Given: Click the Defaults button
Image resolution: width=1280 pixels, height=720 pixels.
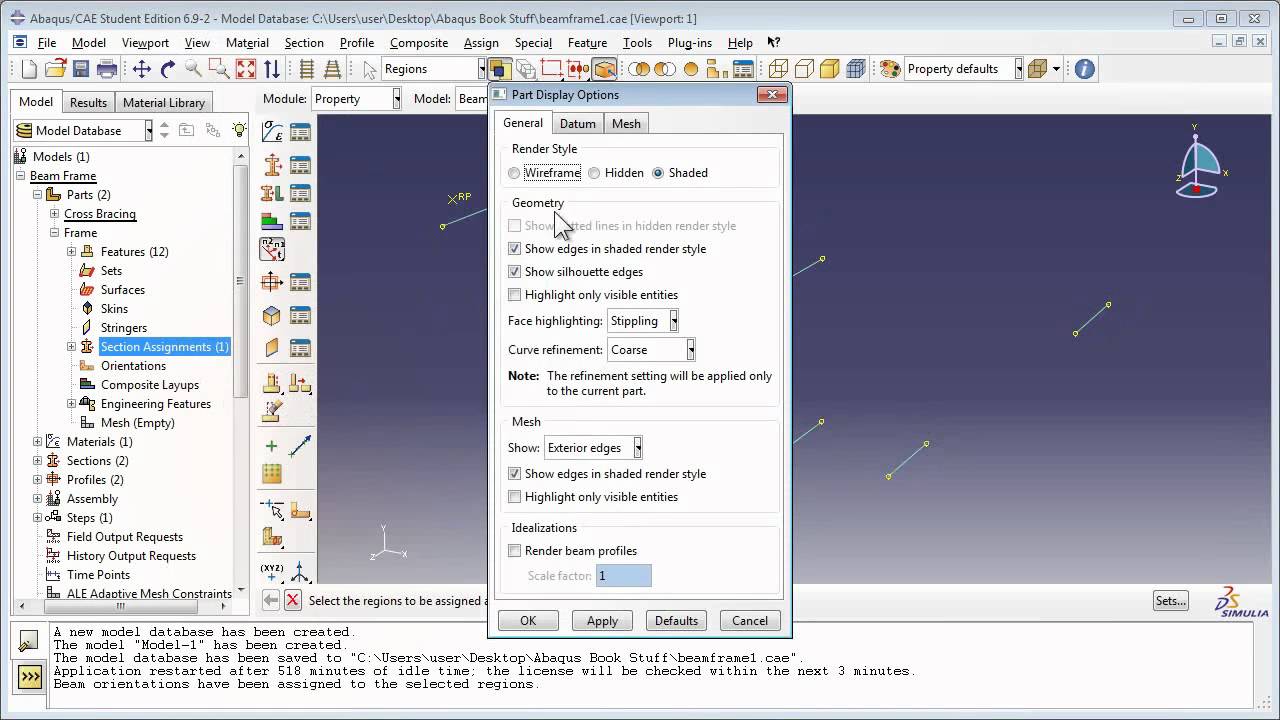Looking at the screenshot, I should pos(676,621).
